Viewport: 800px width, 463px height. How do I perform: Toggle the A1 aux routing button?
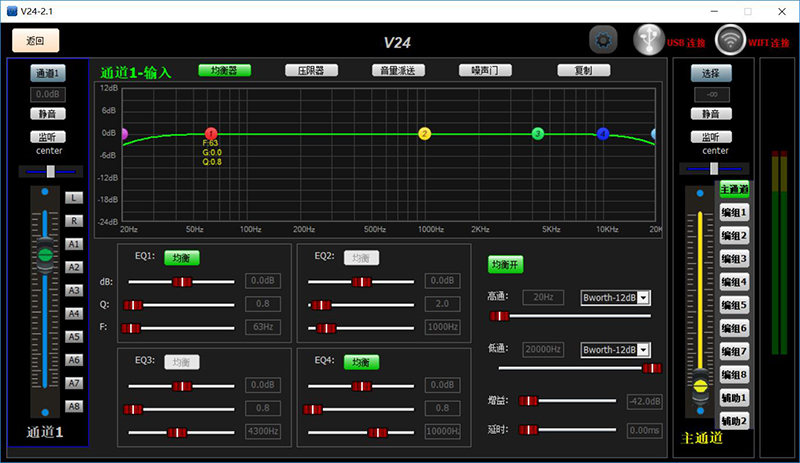click(x=74, y=244)
